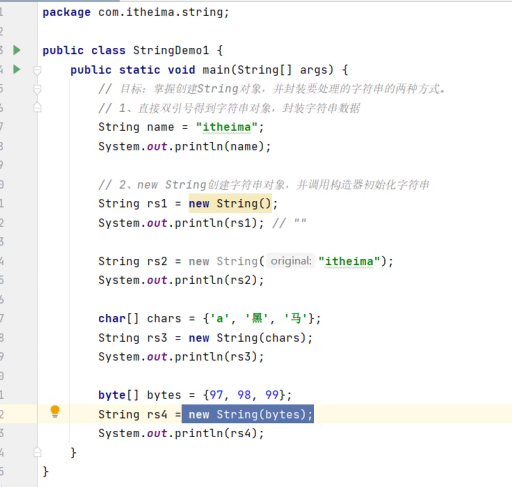Click println(rs1) statement
The width and height of the screenshot is (512, 487).
(x=181, y=223)
